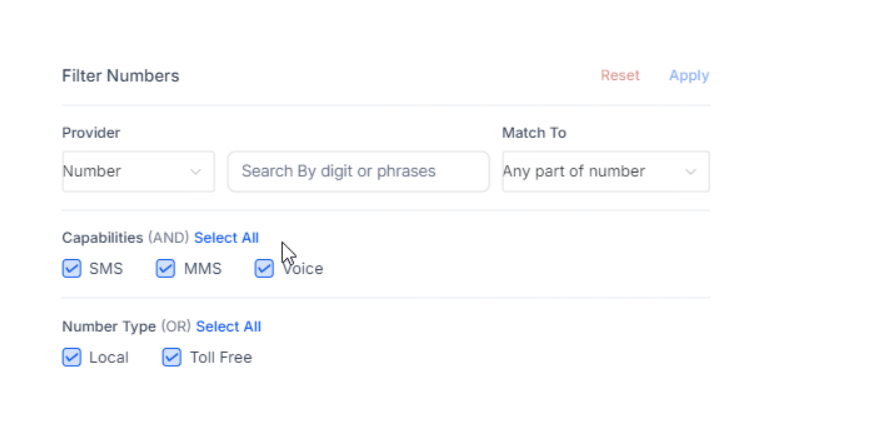Click the Voice label text
The height and width of the screenshot is (430, 878).
click(x=304, y=268)
